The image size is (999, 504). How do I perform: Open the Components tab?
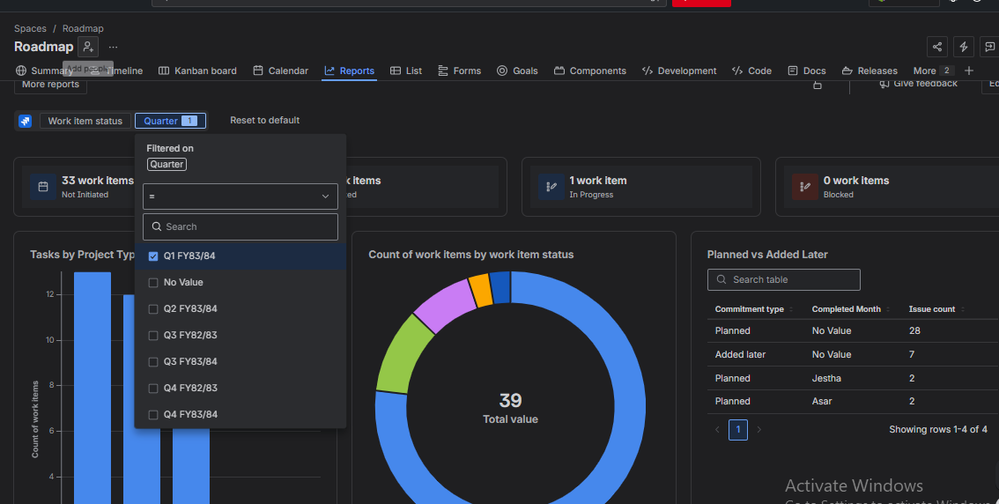coord(590,71)
